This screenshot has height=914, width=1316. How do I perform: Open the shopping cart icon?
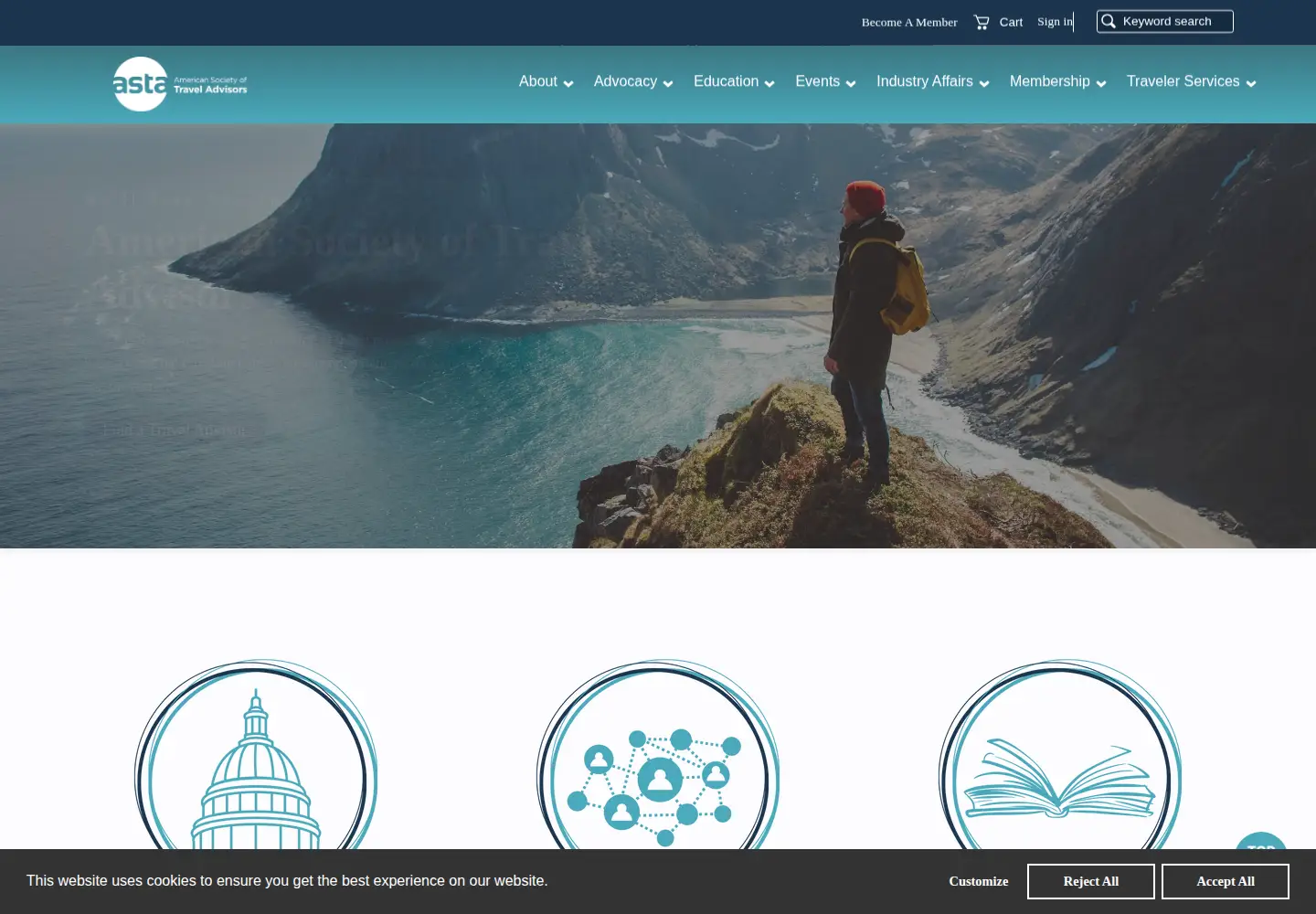982,22
